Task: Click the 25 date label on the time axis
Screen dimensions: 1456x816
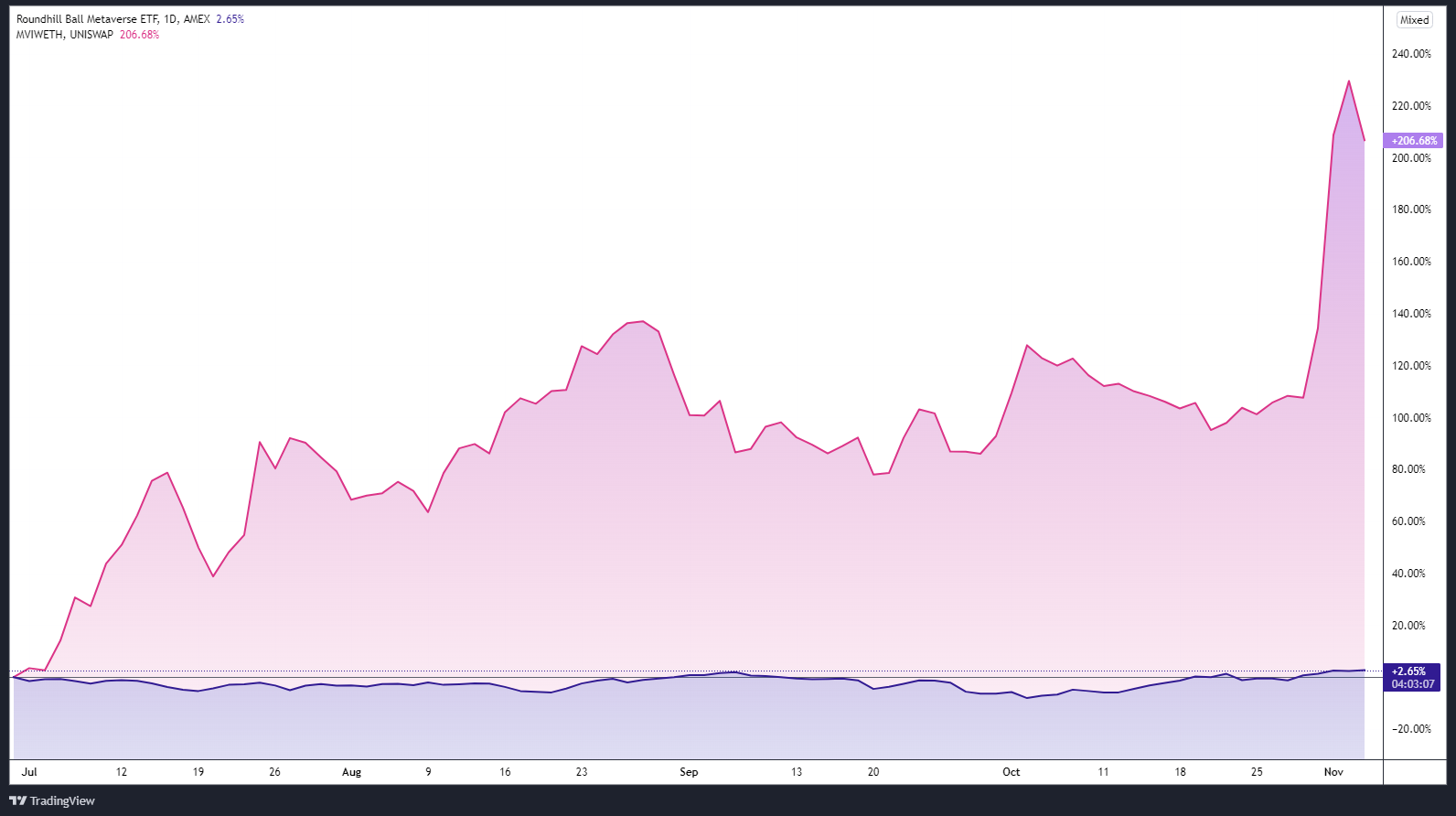Action: [x=1257, y=772]
